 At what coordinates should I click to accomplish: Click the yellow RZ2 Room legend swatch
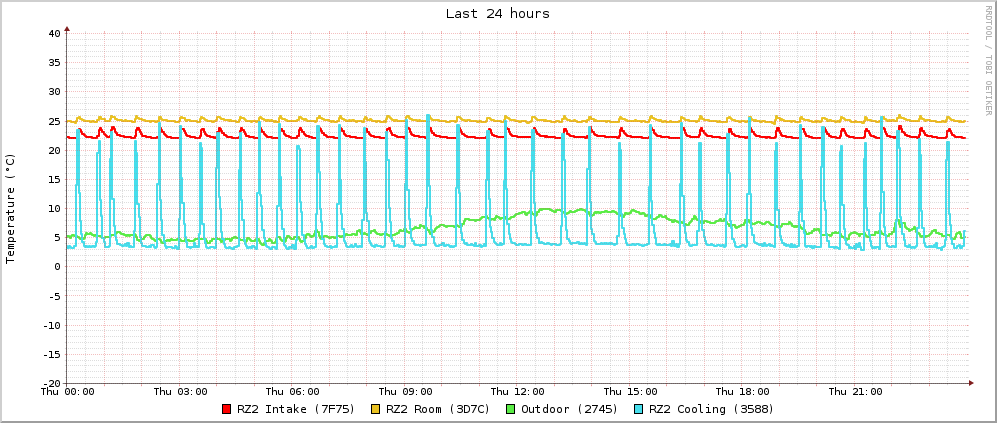pyautogui.click(x=376, y=409)
